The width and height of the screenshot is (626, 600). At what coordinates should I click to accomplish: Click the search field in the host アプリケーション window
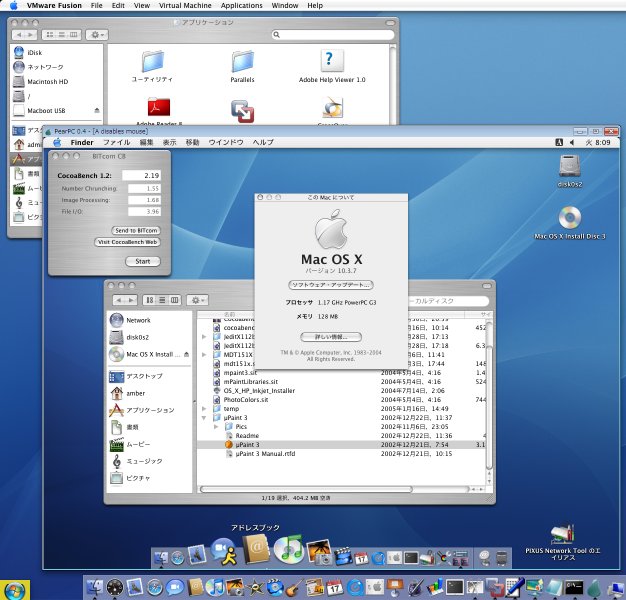pyautogui.click(x=333, y=35)
